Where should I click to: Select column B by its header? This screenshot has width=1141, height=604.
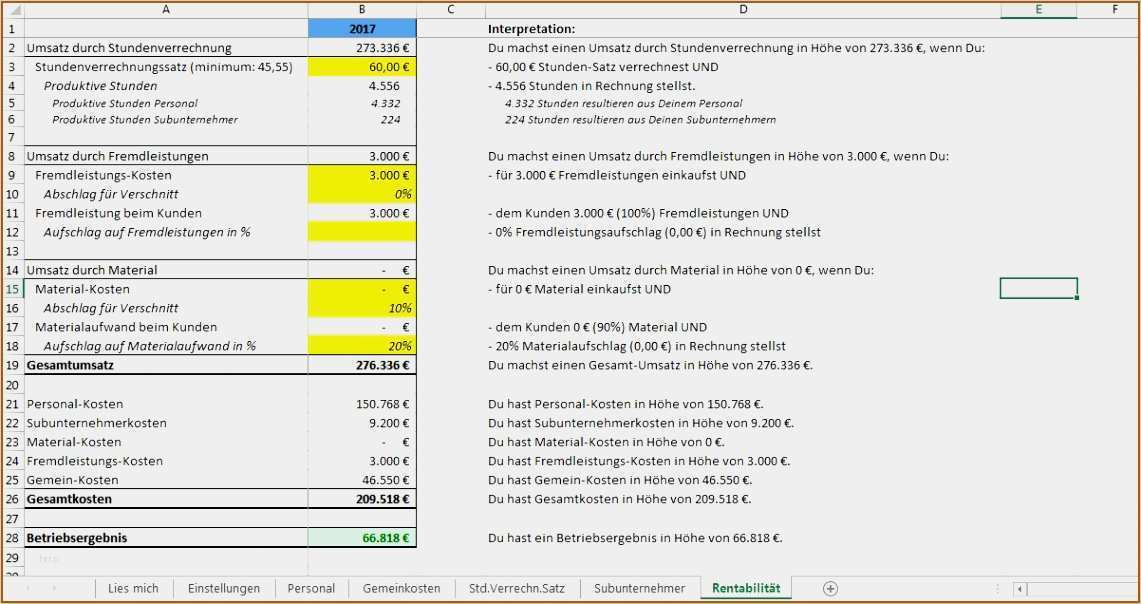[362, 9]
